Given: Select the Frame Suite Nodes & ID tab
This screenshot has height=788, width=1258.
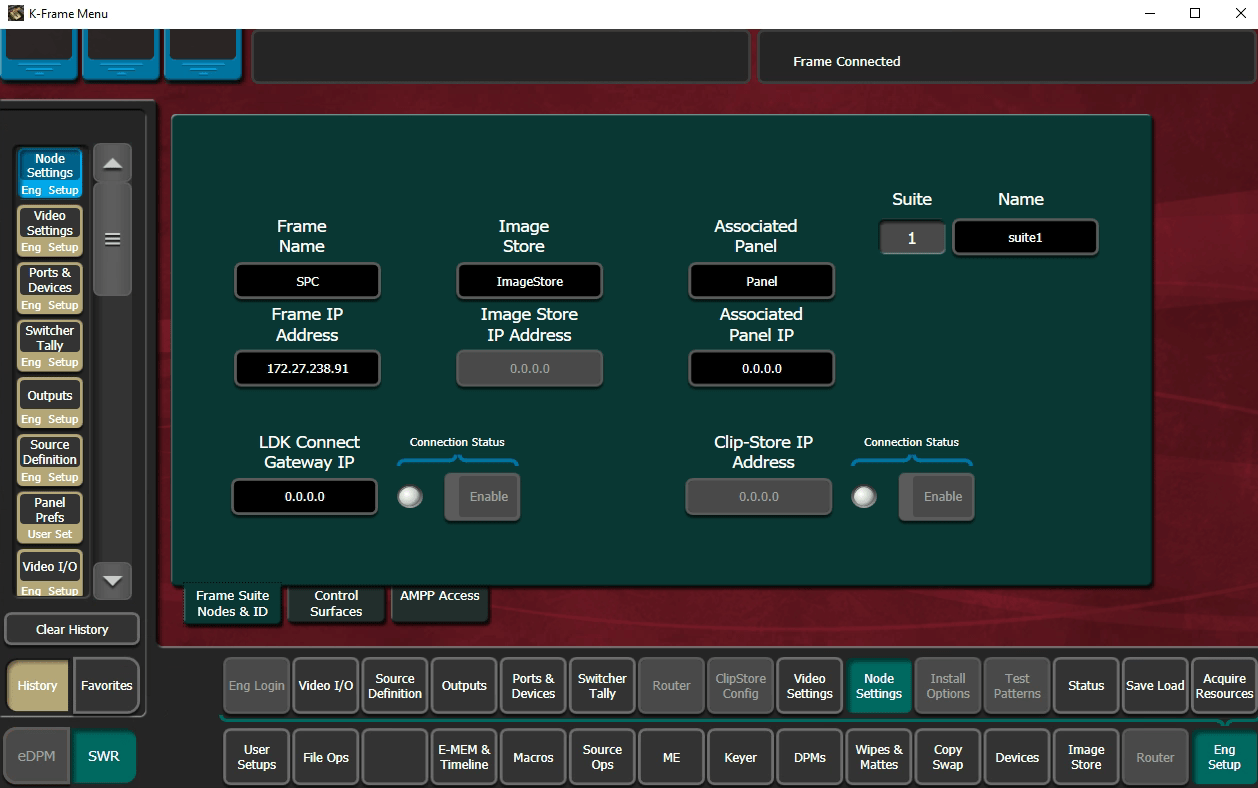Looking at the screenshot, I should (232, 603).
